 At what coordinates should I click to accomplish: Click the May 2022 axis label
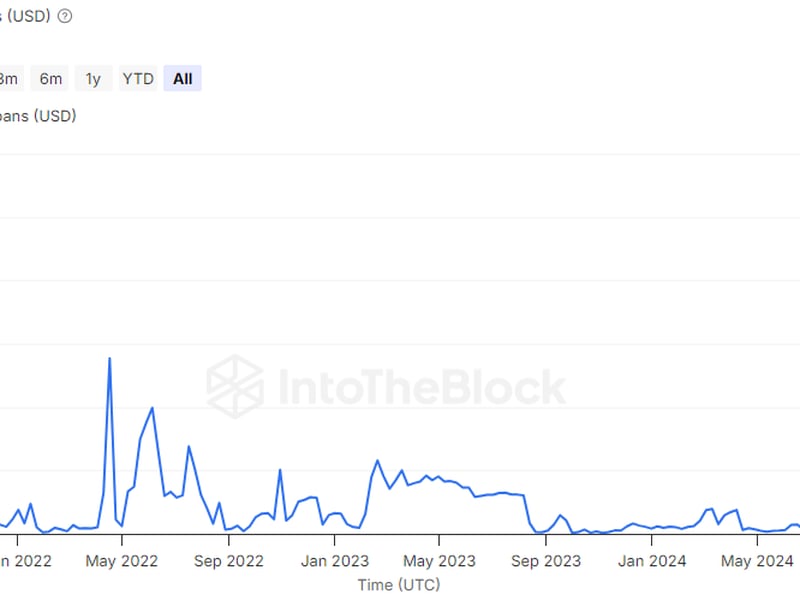tap(121, 561)
